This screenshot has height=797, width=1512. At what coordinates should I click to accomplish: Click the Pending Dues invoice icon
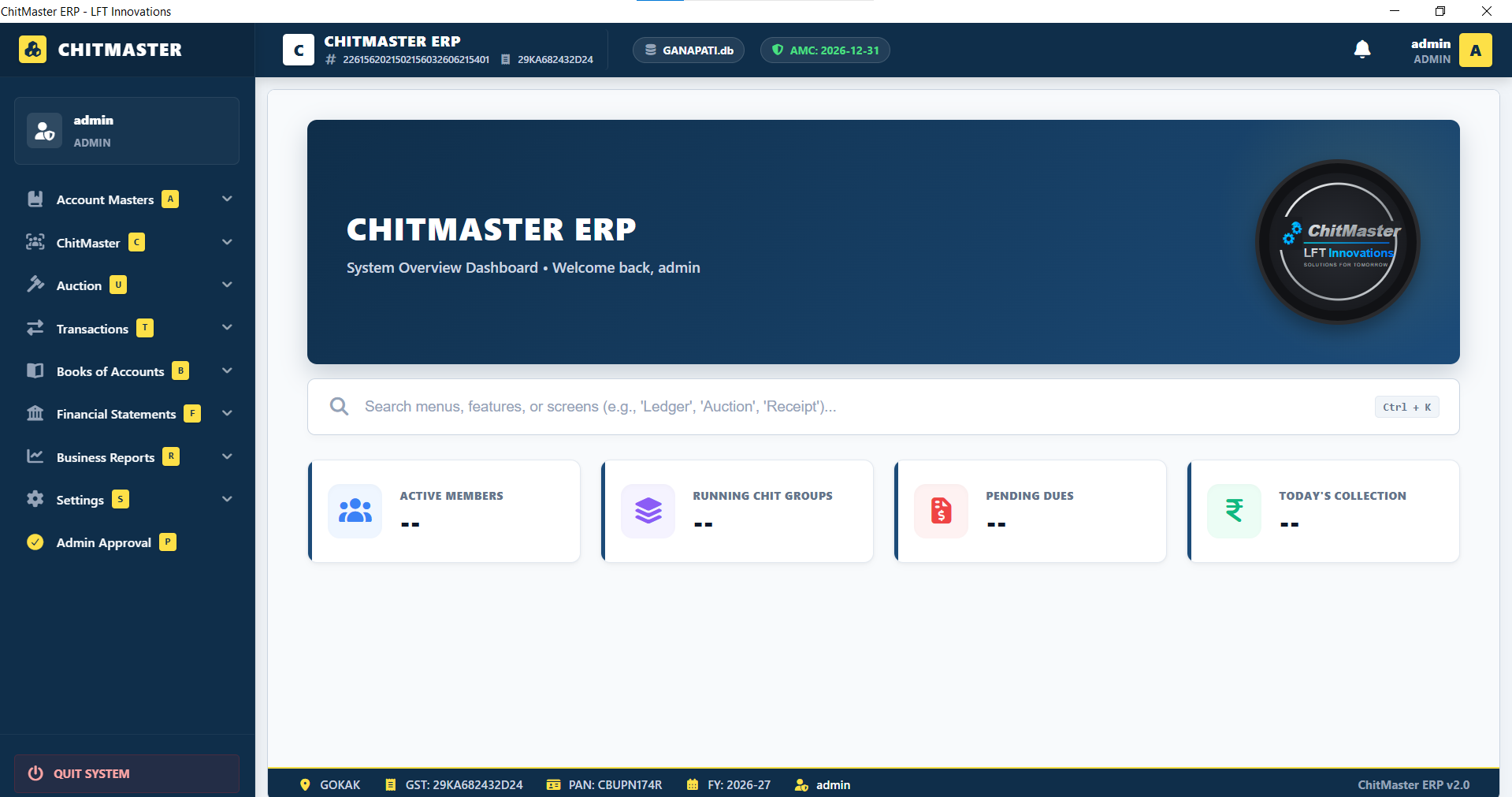click(x=942, y=511)
